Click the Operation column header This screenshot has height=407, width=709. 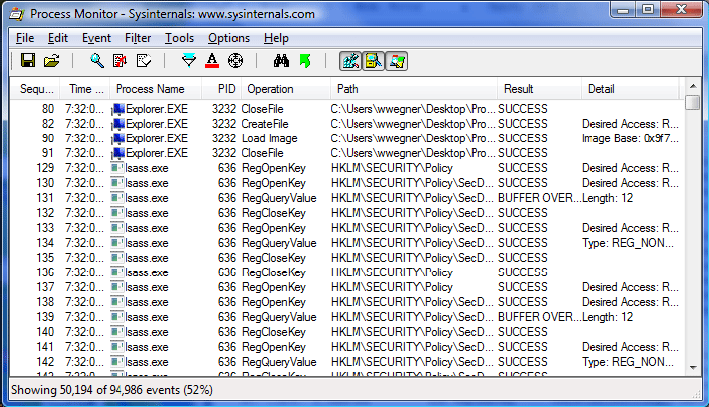click(286, 89)
